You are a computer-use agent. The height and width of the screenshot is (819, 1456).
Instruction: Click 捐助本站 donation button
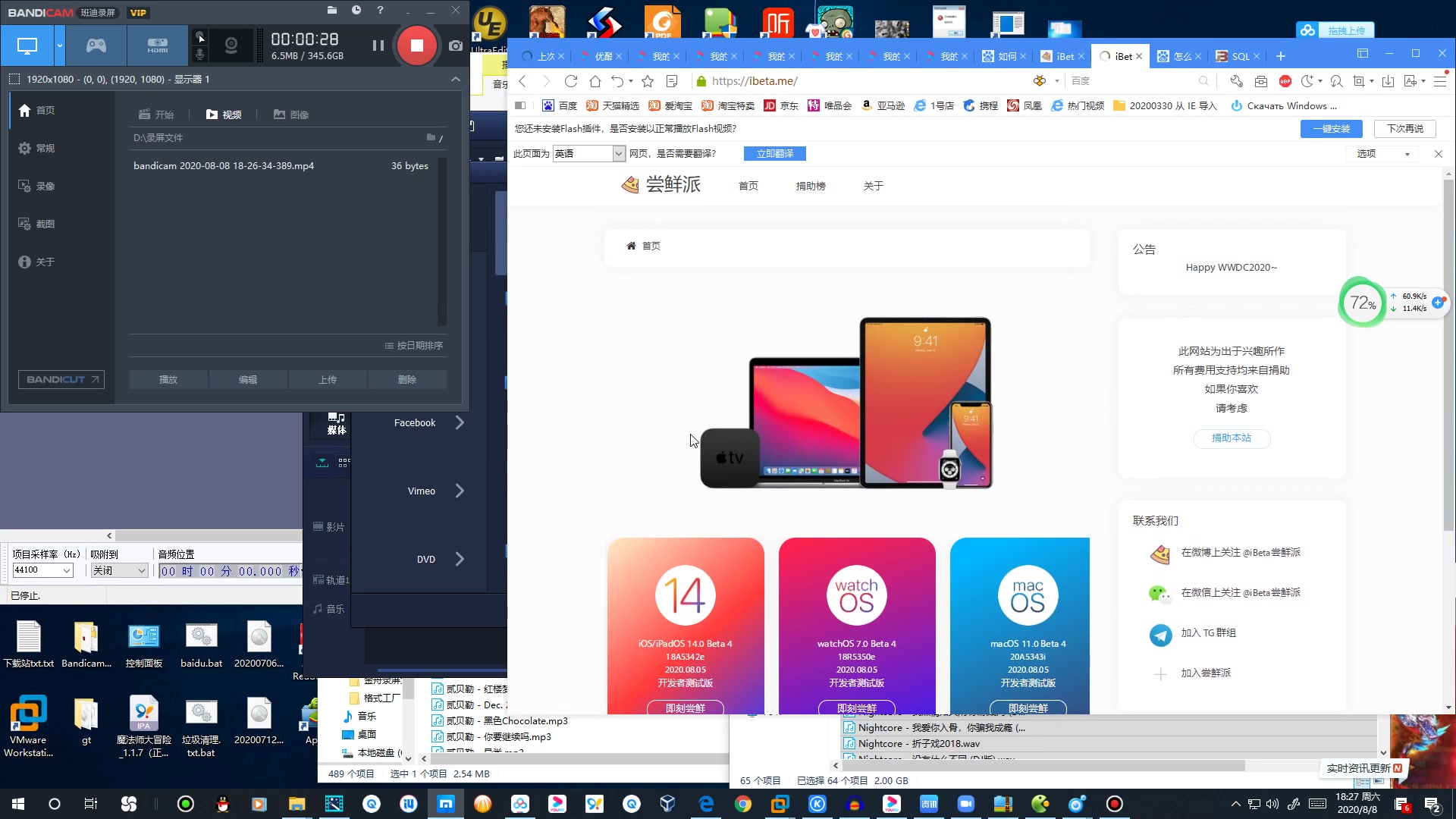tap(1232, 438)
